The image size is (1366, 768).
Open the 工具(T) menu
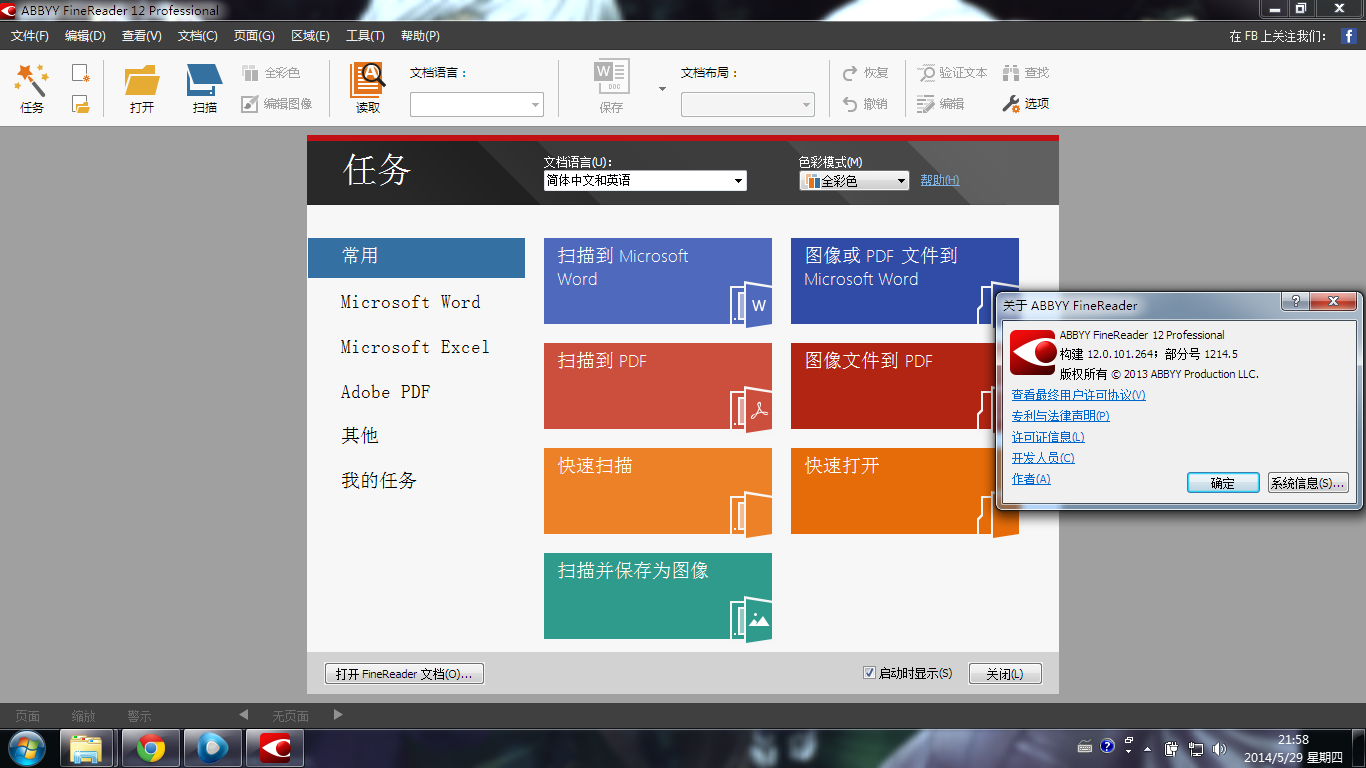(x=365, y=36)
